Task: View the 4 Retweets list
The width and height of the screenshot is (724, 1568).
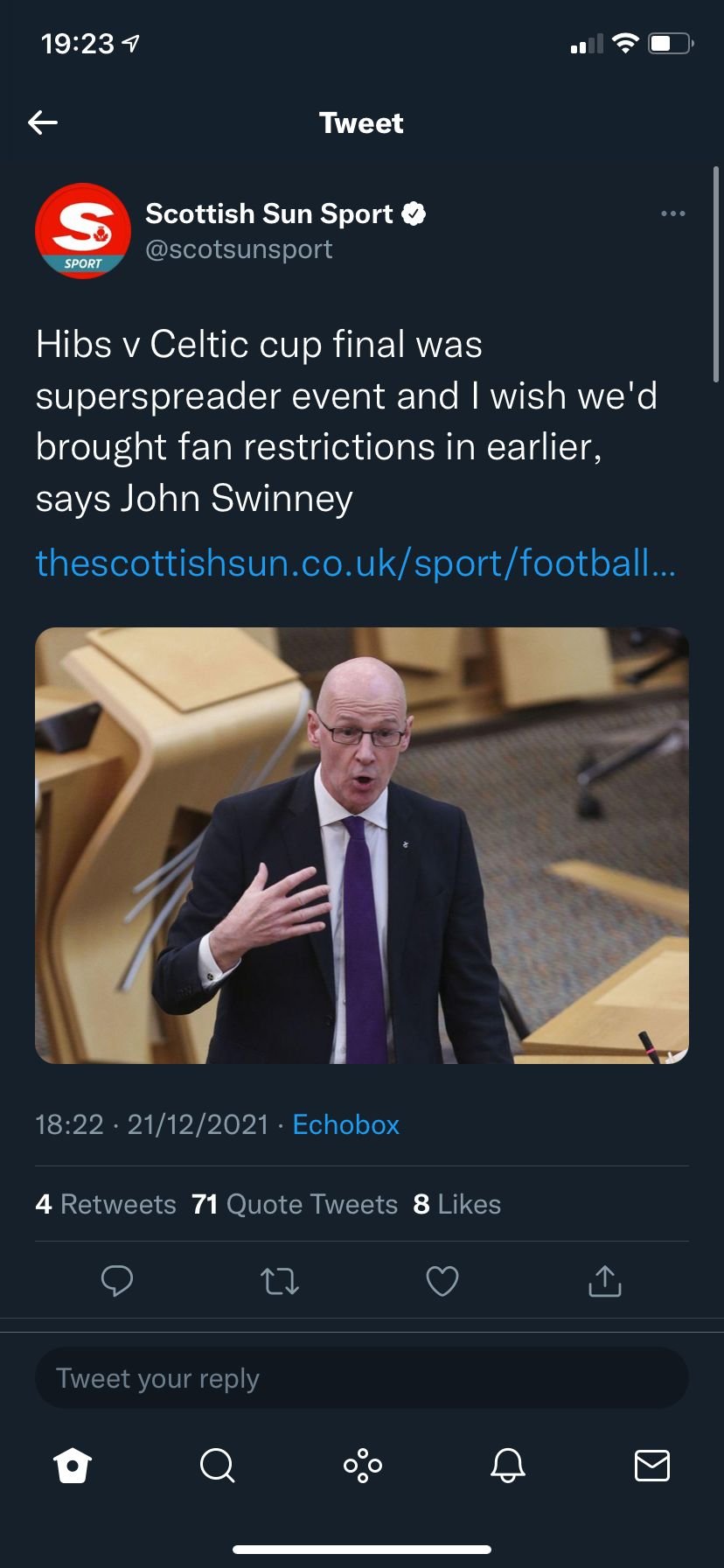Action: 106,1204
